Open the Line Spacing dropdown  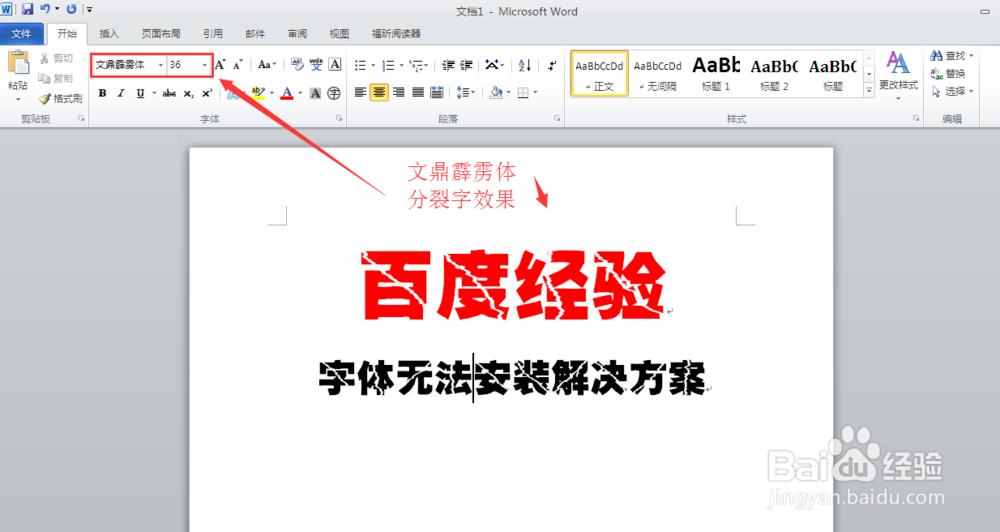click(x=466, y=93)
